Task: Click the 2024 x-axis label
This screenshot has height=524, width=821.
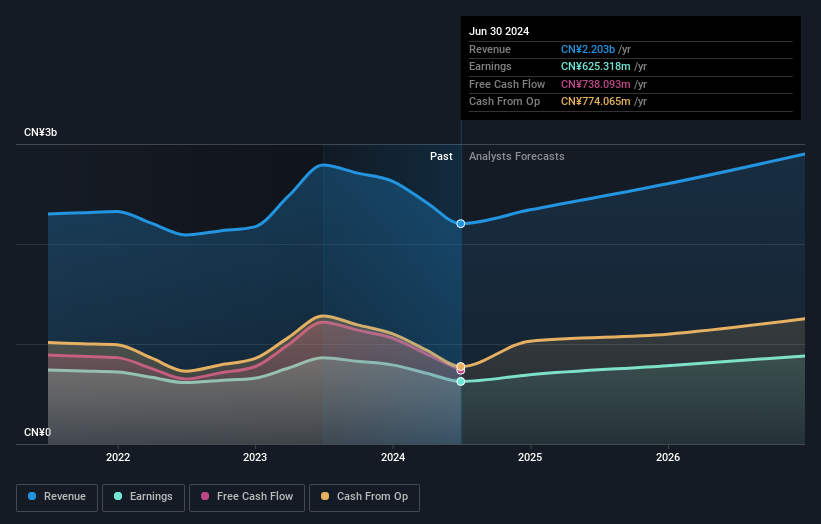Action: pyautogui.click(x=393, y=457)
